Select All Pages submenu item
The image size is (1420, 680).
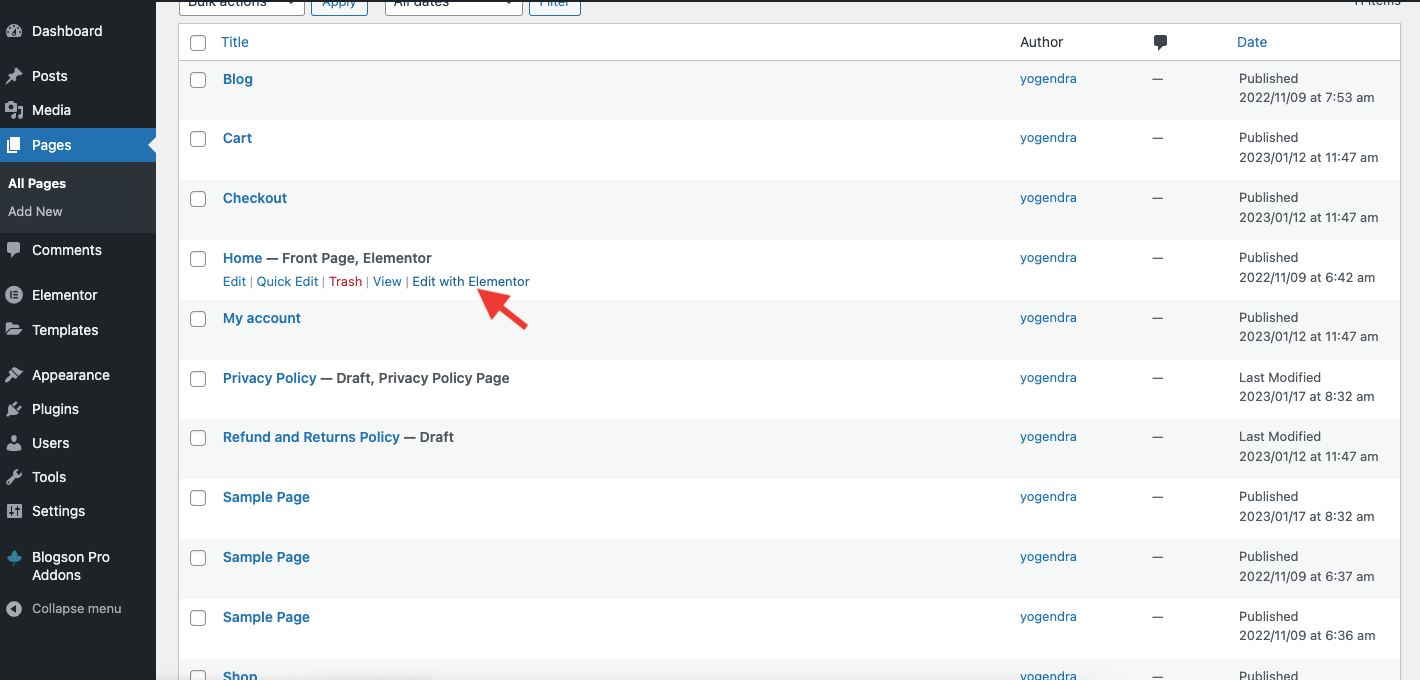pos(37,184)
